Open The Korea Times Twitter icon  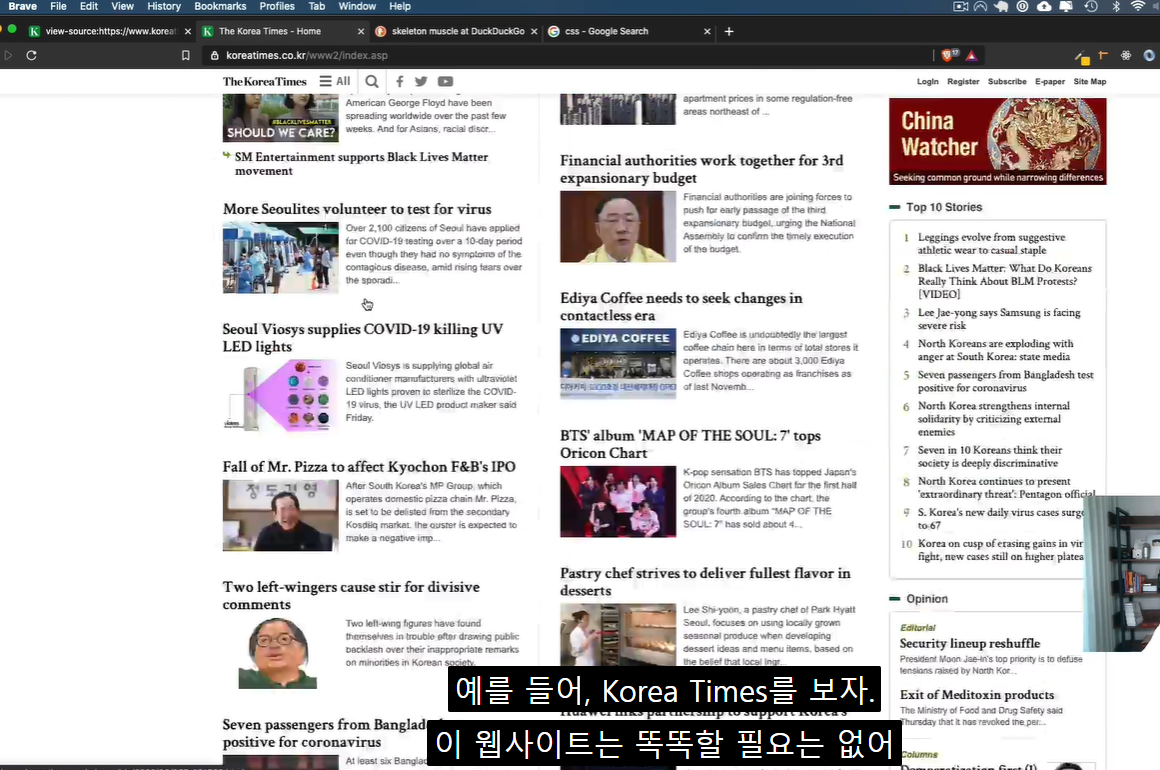421,81
